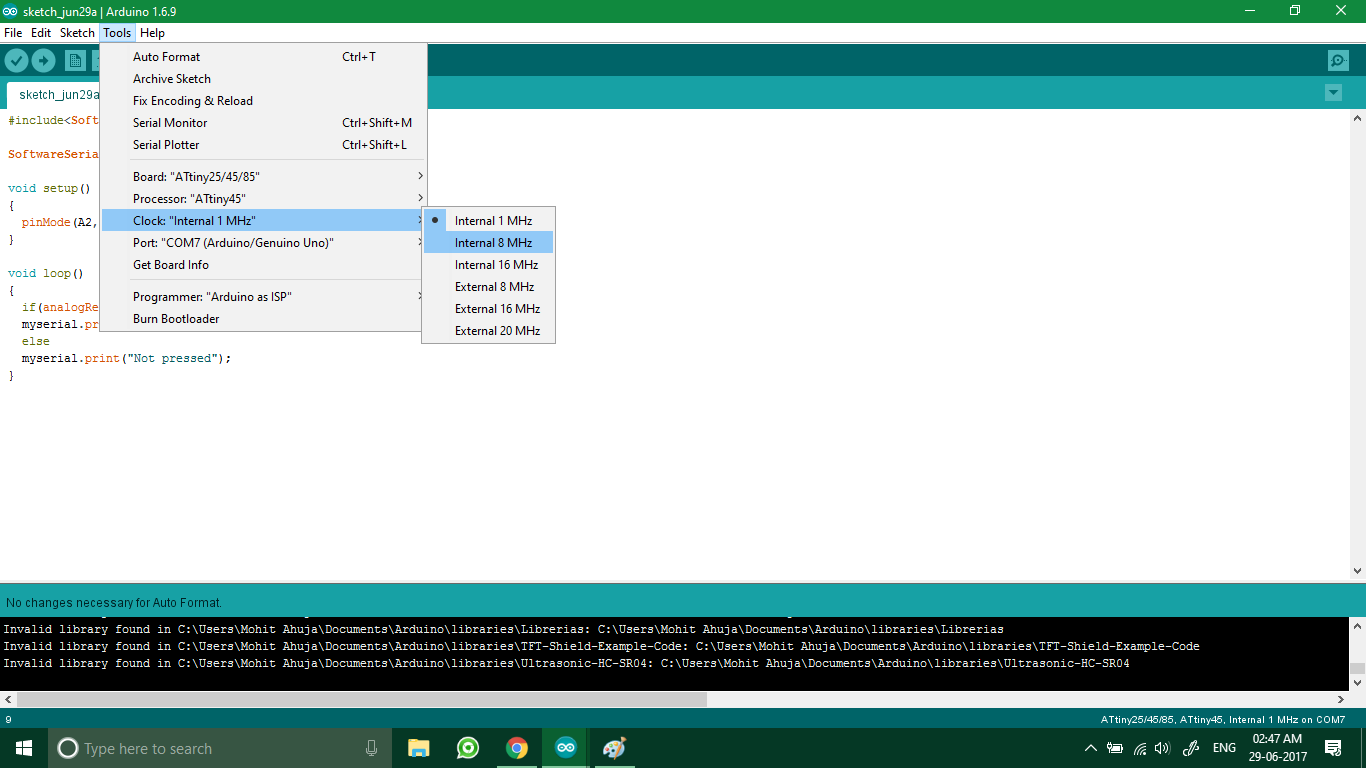Select Internal 8 MHz clock option
This screenshot has height=768, width=1366.
point(488,242)
